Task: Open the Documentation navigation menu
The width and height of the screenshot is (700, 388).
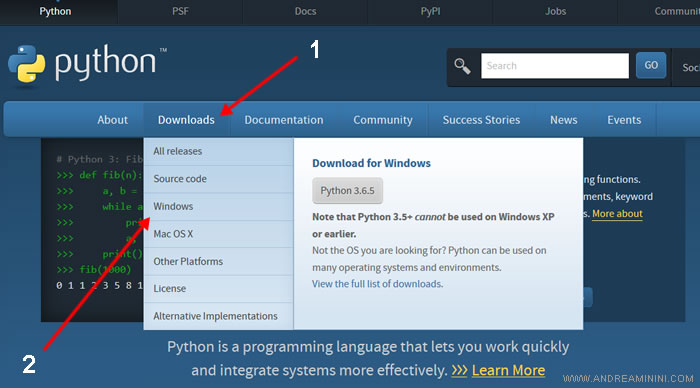Action: (x=284, y=120)
